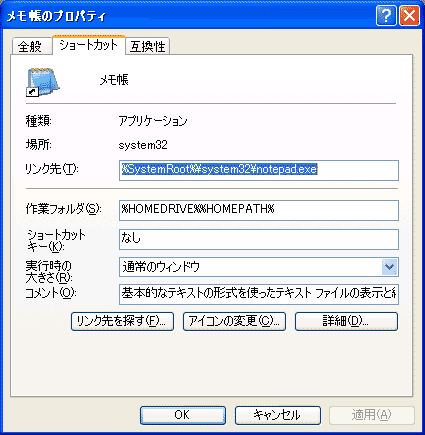Click the 通常のウィンドウ combo box text

[161, 267]
